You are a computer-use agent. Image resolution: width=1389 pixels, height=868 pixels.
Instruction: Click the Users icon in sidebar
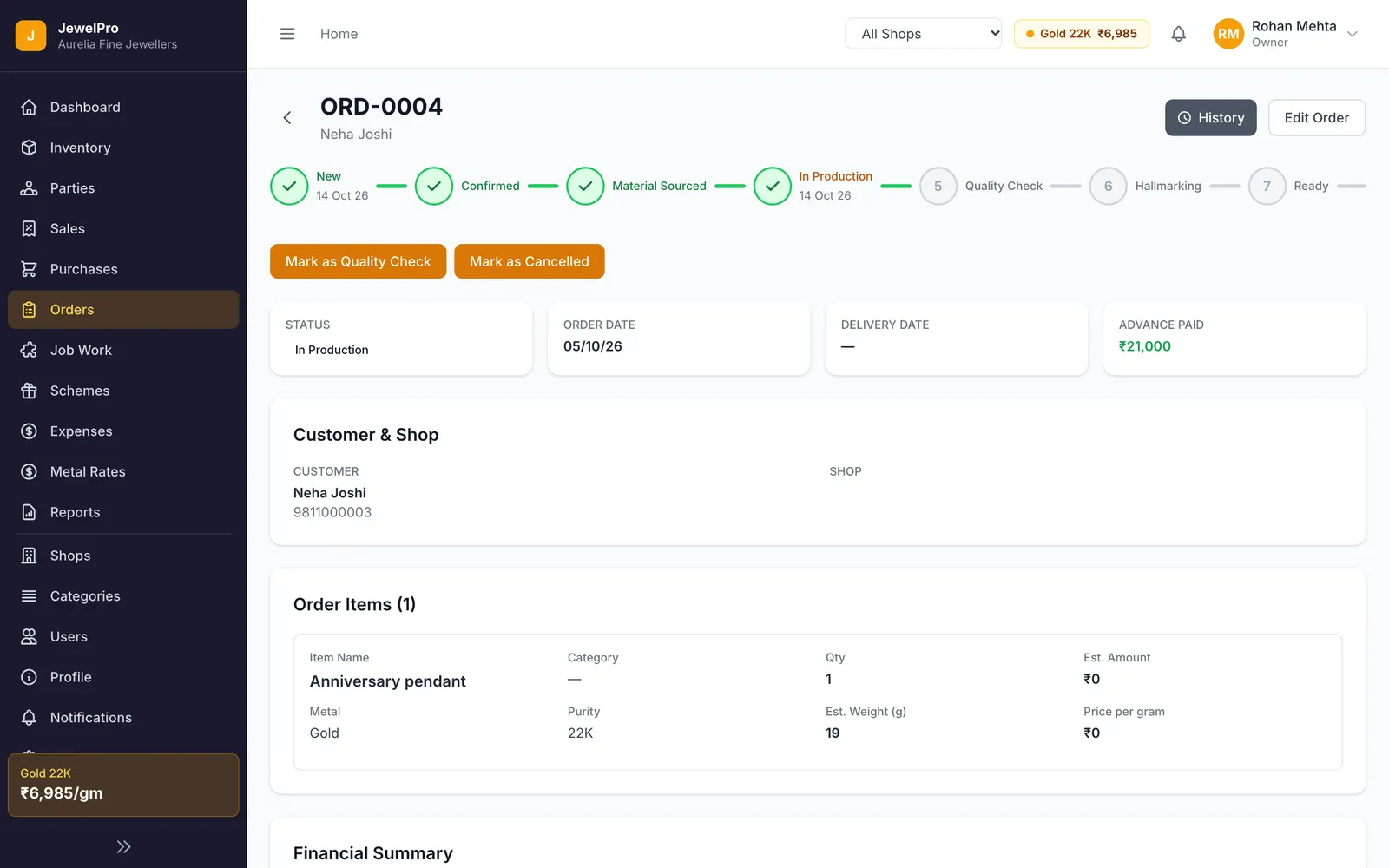coord(29,636)
